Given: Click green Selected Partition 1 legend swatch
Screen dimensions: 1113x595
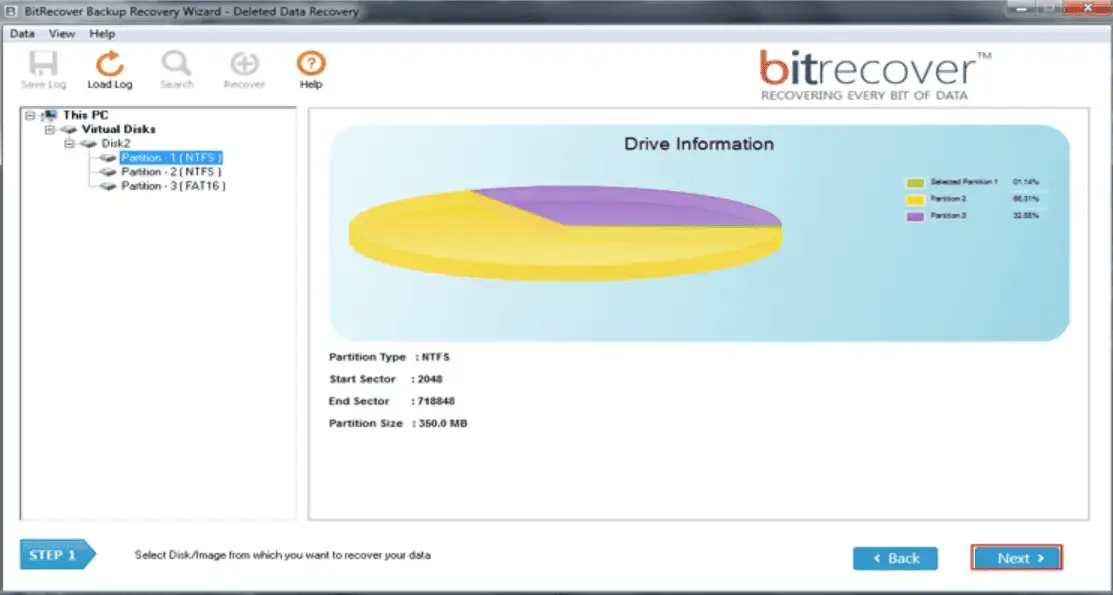Looking at the screenshot, I should tap(915, 182).
